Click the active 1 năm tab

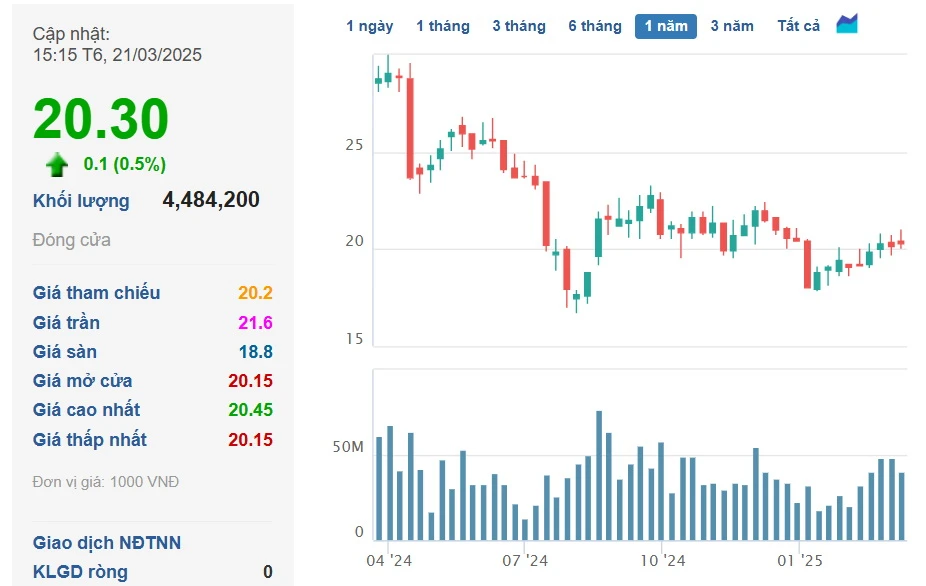[x=666, y=26]
